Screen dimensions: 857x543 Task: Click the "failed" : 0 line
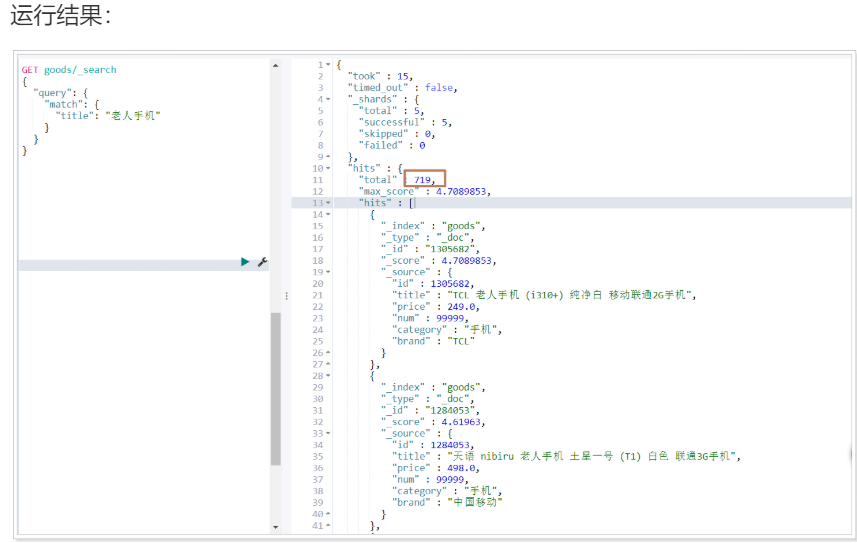[x=392, y=145]
